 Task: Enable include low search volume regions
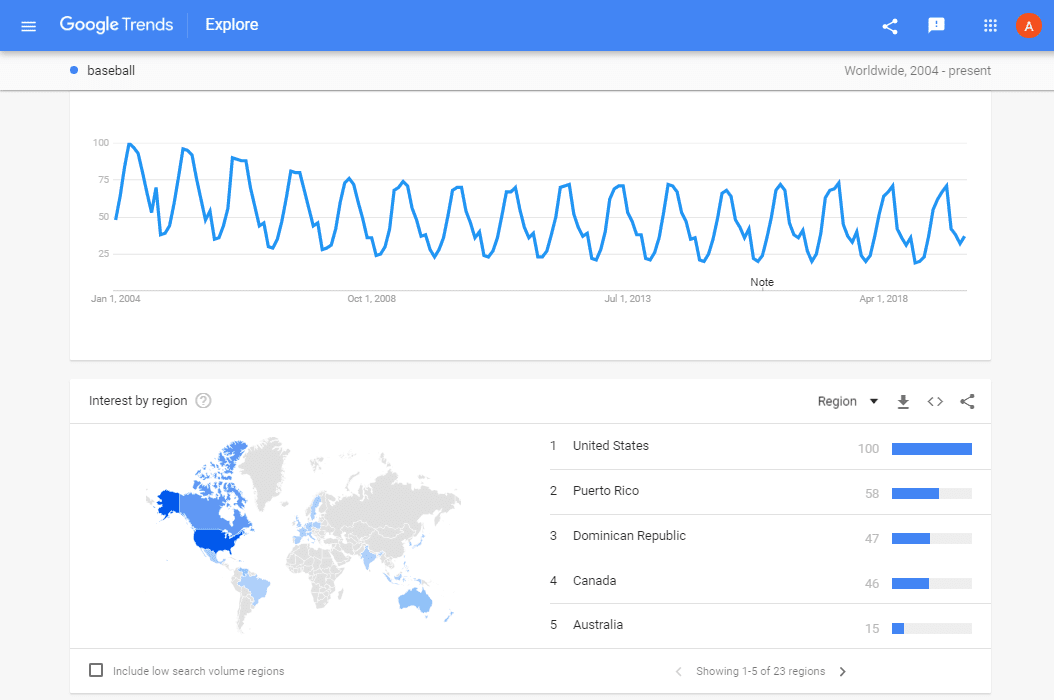(x=96, y=670)
